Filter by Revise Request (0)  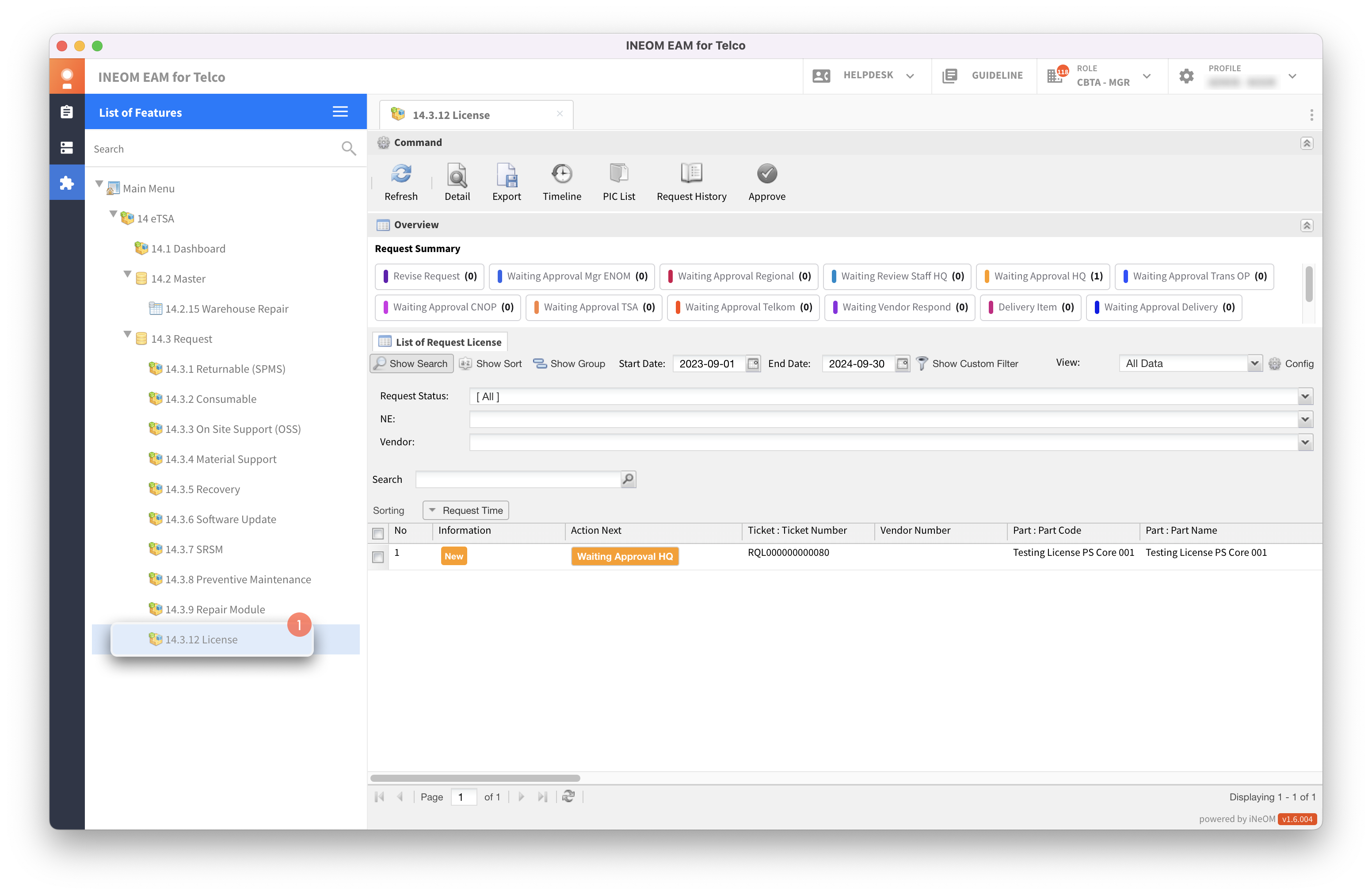430,276
